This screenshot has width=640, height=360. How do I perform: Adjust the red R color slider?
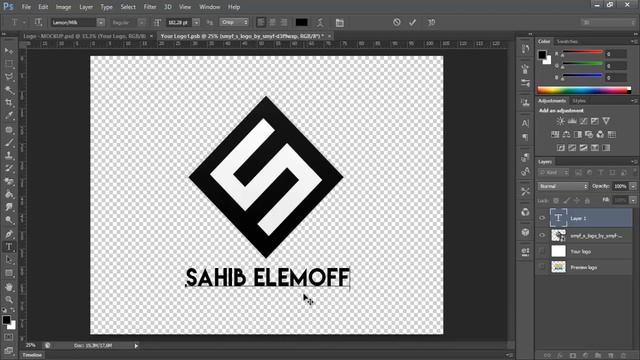[582, 53]
